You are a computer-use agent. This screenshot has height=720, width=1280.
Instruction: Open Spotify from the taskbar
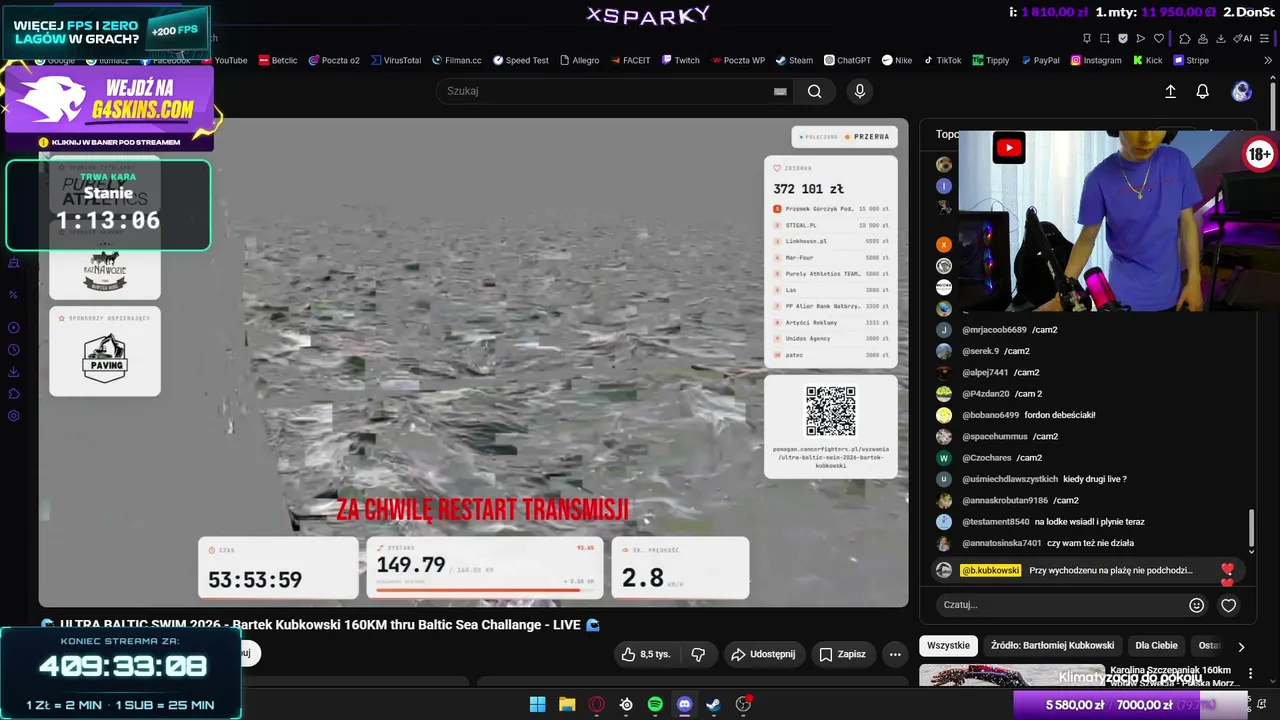[655, 704]
